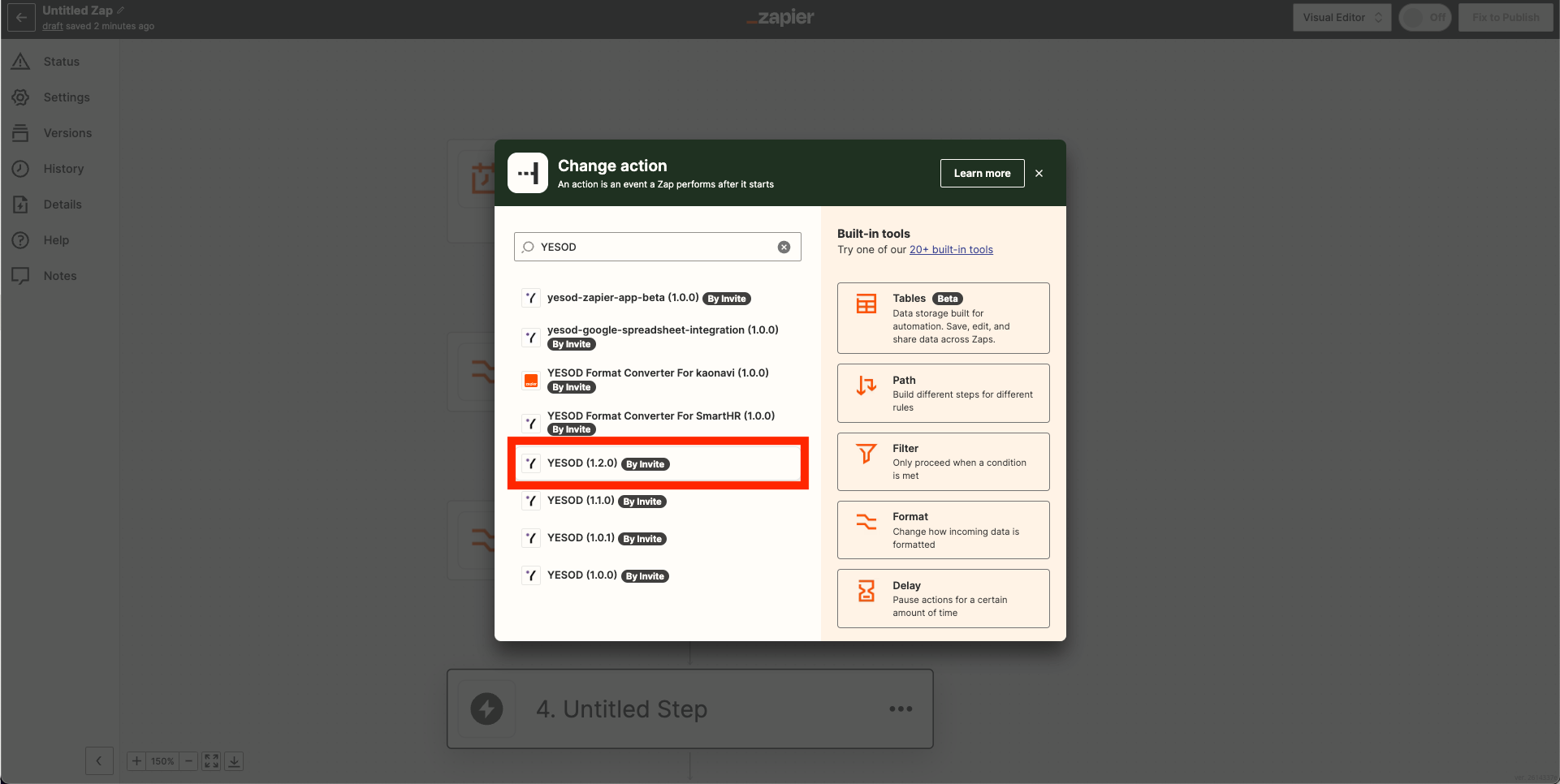The image size is (1560, 784).
Task: Click the Path branching arrows icon
Action: tap(866, 386)
